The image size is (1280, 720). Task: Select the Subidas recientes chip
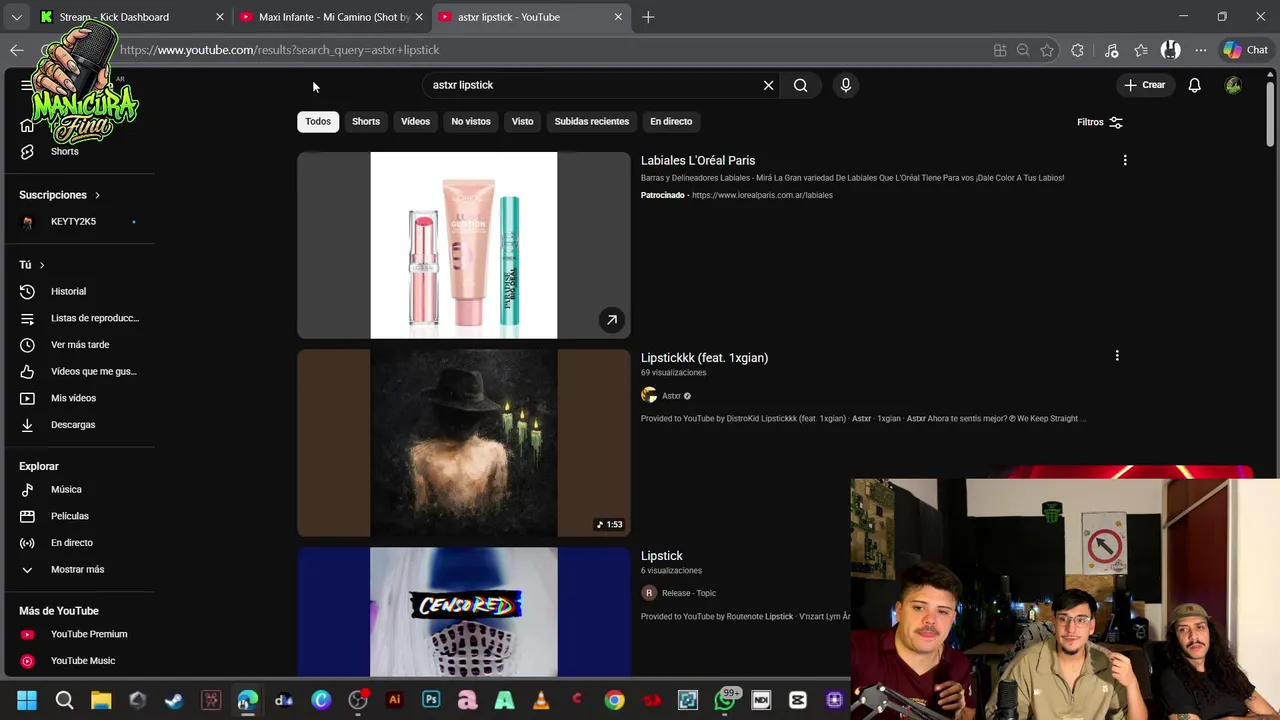point(592,121)
